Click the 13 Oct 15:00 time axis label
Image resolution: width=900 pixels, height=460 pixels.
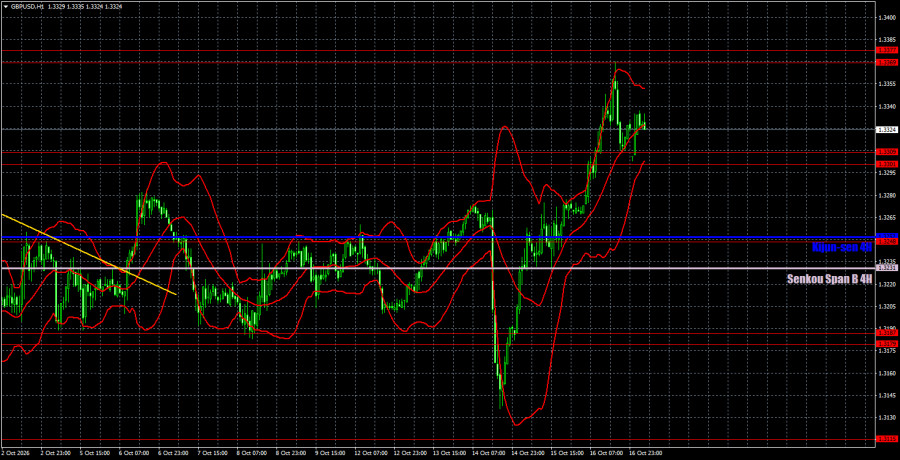point(451,453)
